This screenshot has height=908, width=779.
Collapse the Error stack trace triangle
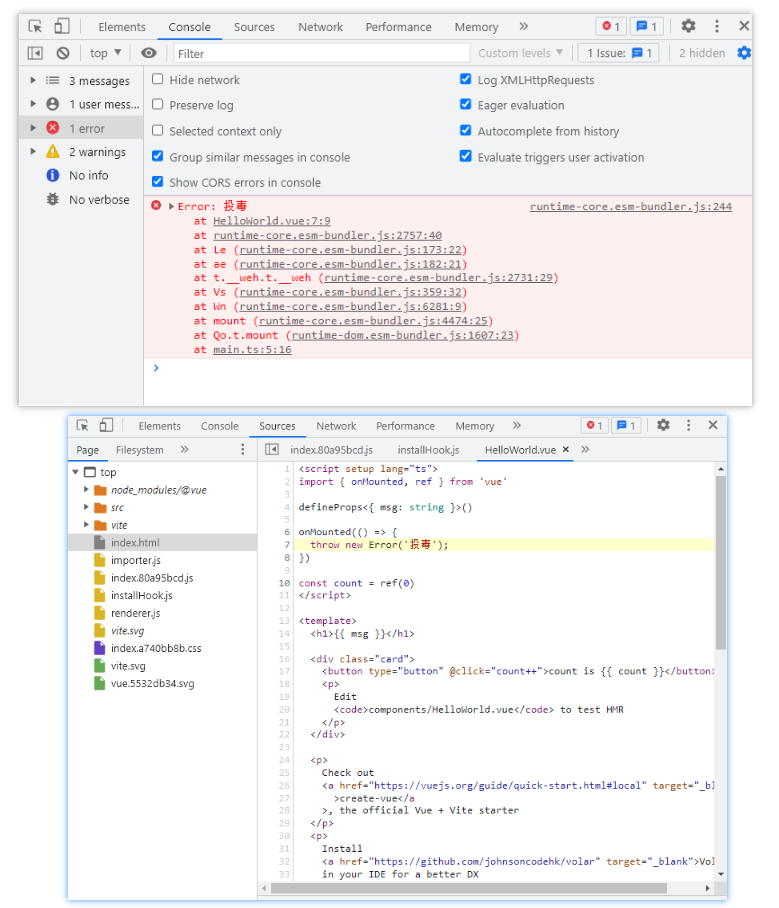click(171, 206)
